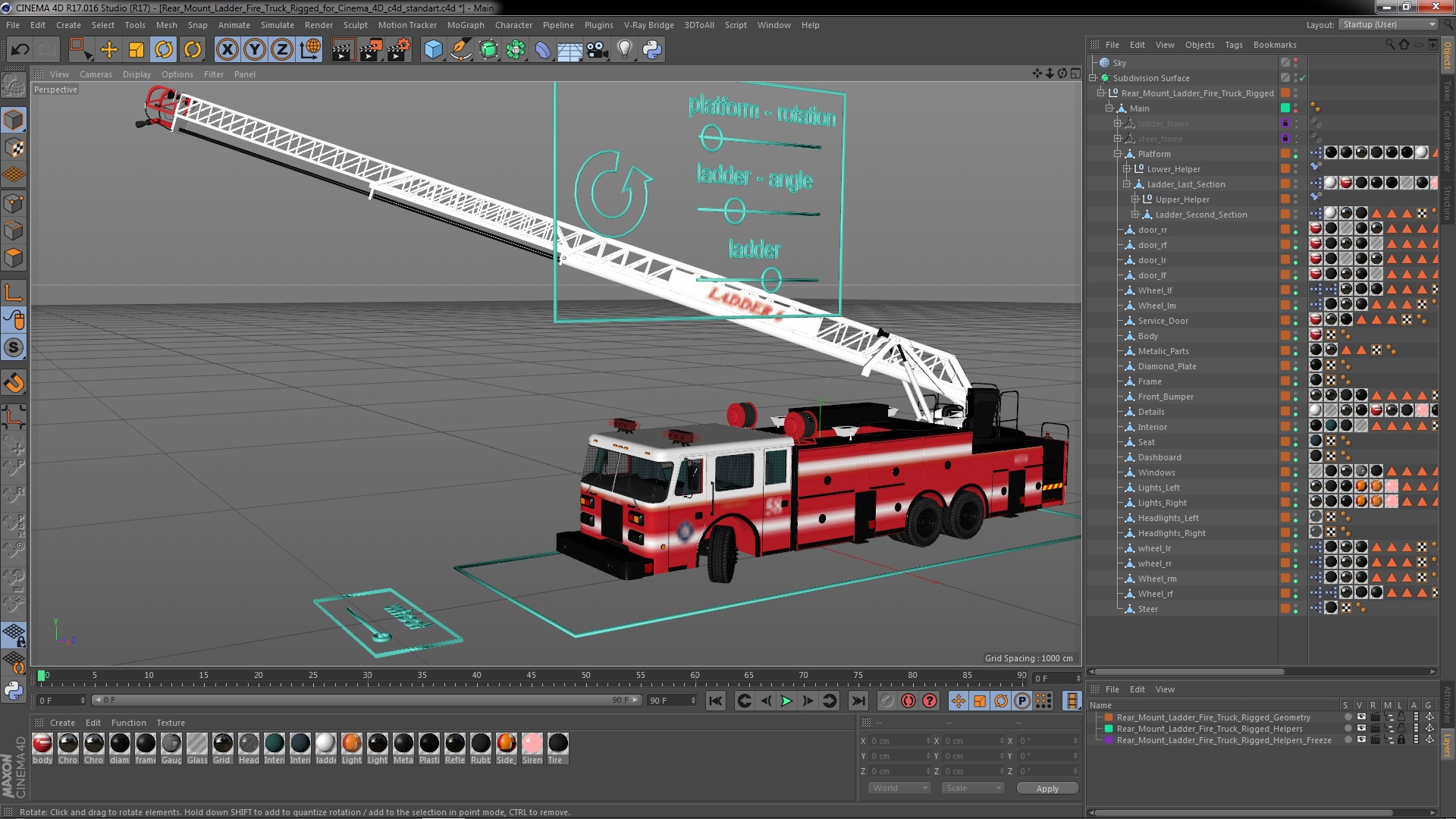Select the Rotate tool icon
Screen dimensions: 1456x819
coord(164,50)
